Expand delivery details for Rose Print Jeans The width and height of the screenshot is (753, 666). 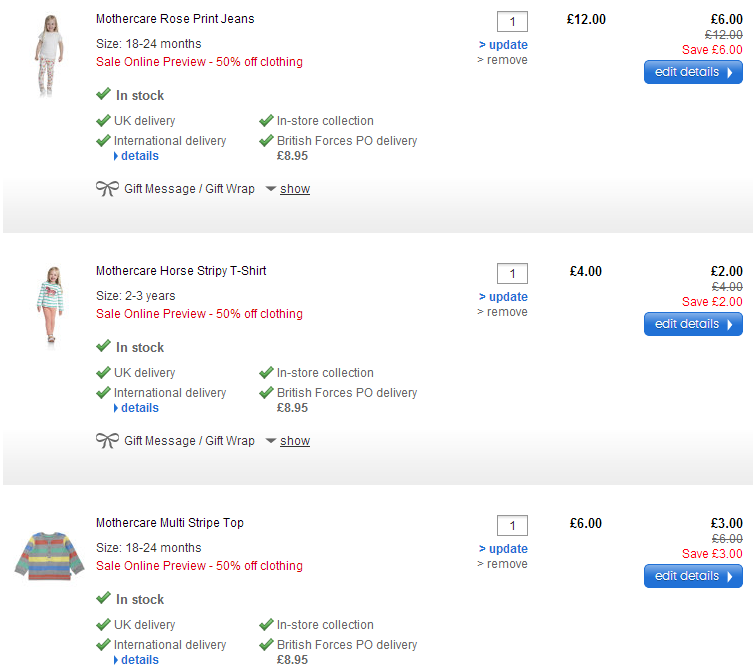tap(139, 156)
